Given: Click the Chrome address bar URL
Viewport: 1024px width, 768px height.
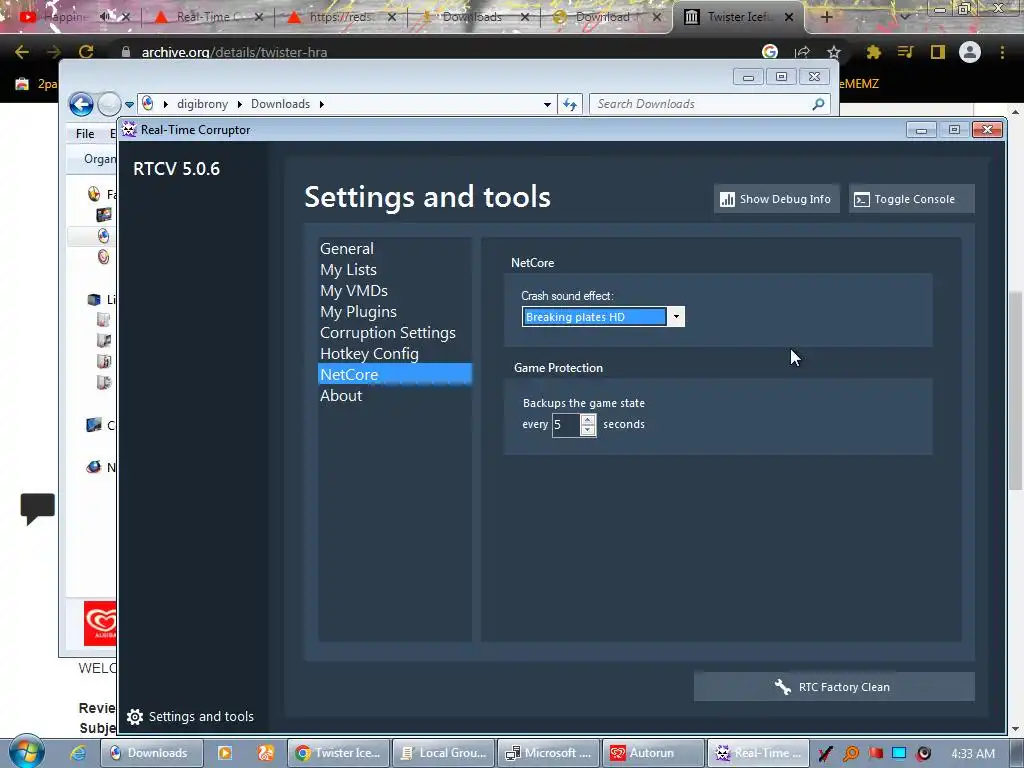Looking at the screenshot, I should tap(234, 52).
